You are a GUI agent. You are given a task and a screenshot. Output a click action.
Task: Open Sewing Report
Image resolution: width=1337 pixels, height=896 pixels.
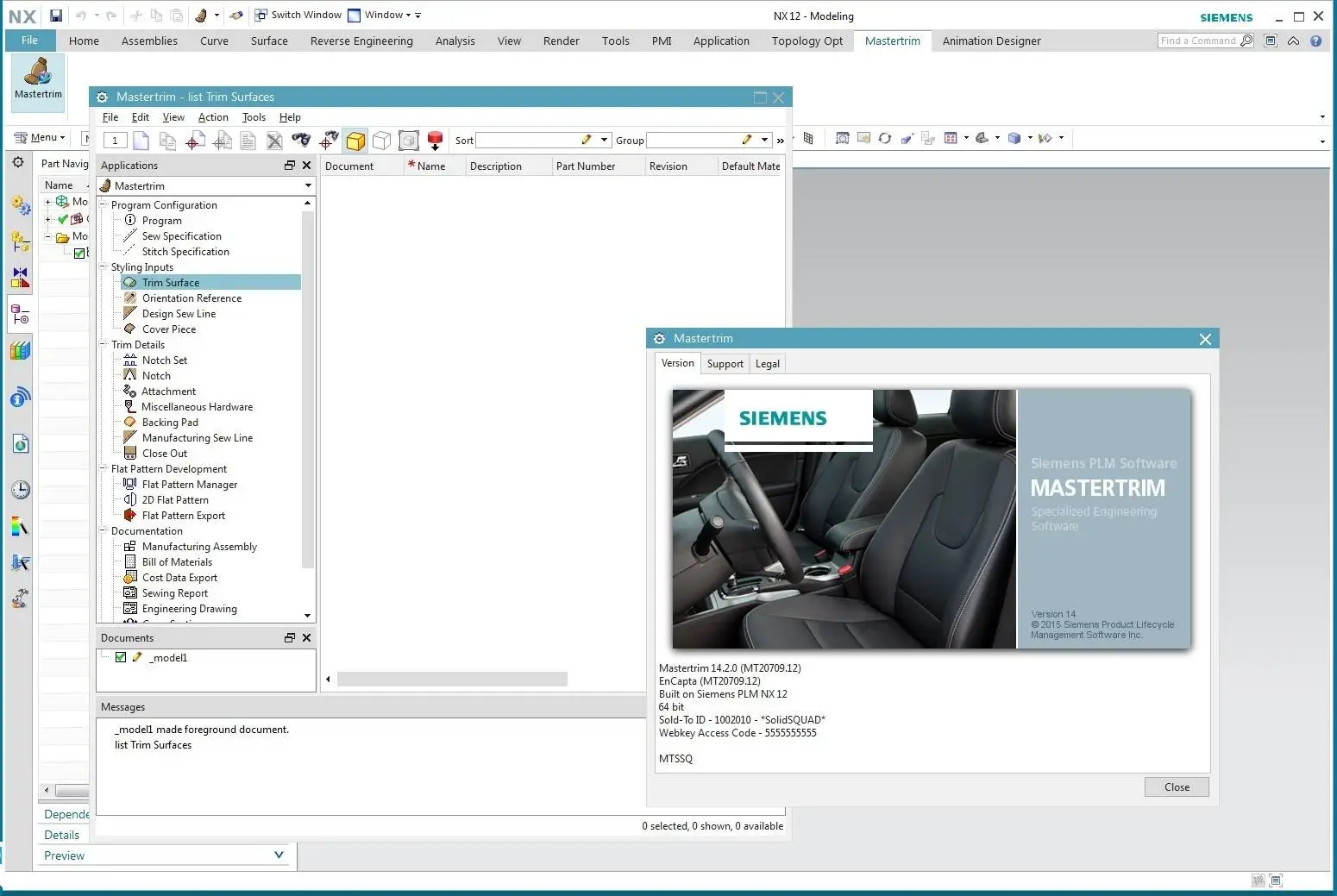pos(174,593)
